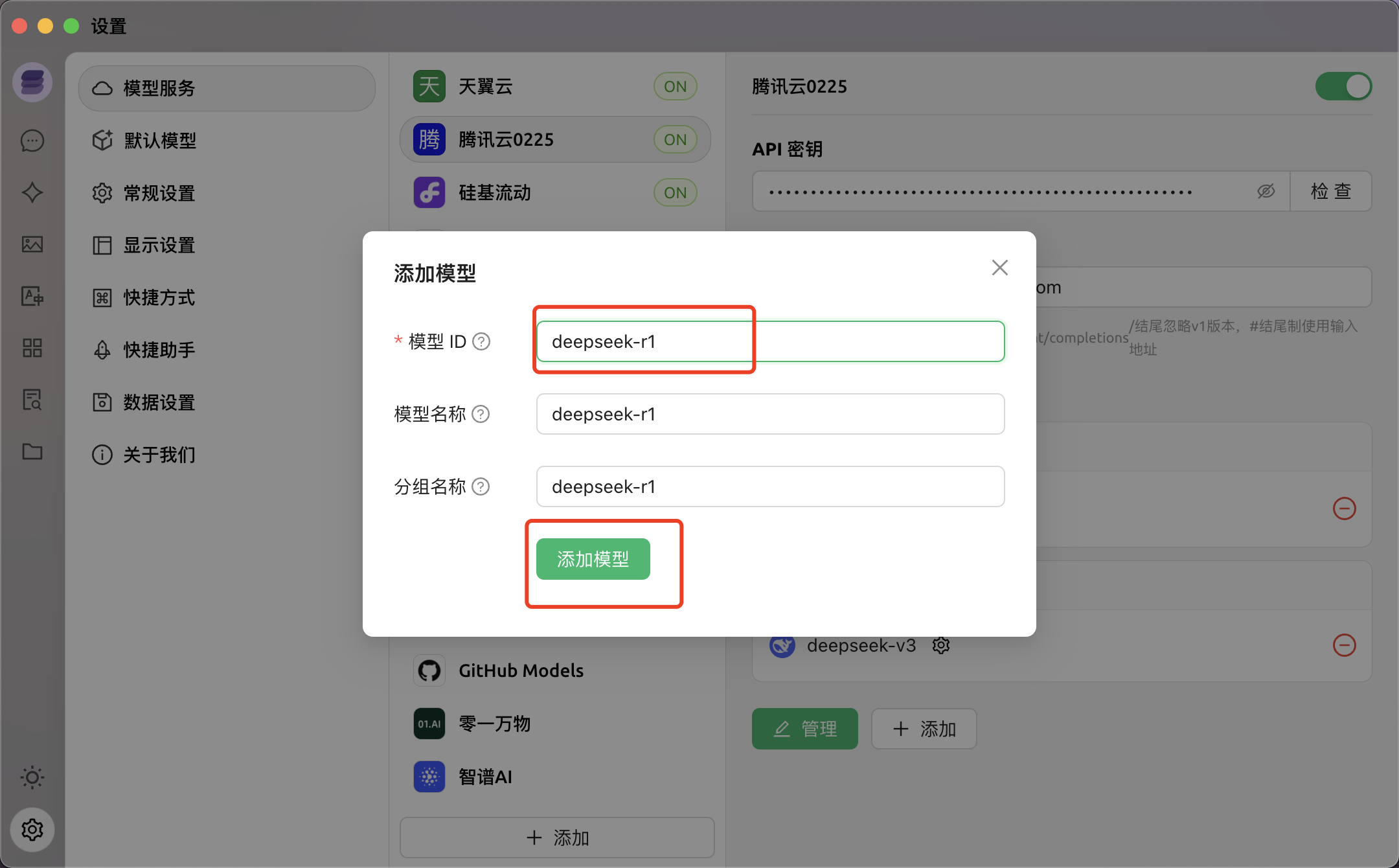Image resolution: width=1399 pixels, height=868 pixels.
Task: Switch theme with the sun icon
Action: click(x=32, y=777)
